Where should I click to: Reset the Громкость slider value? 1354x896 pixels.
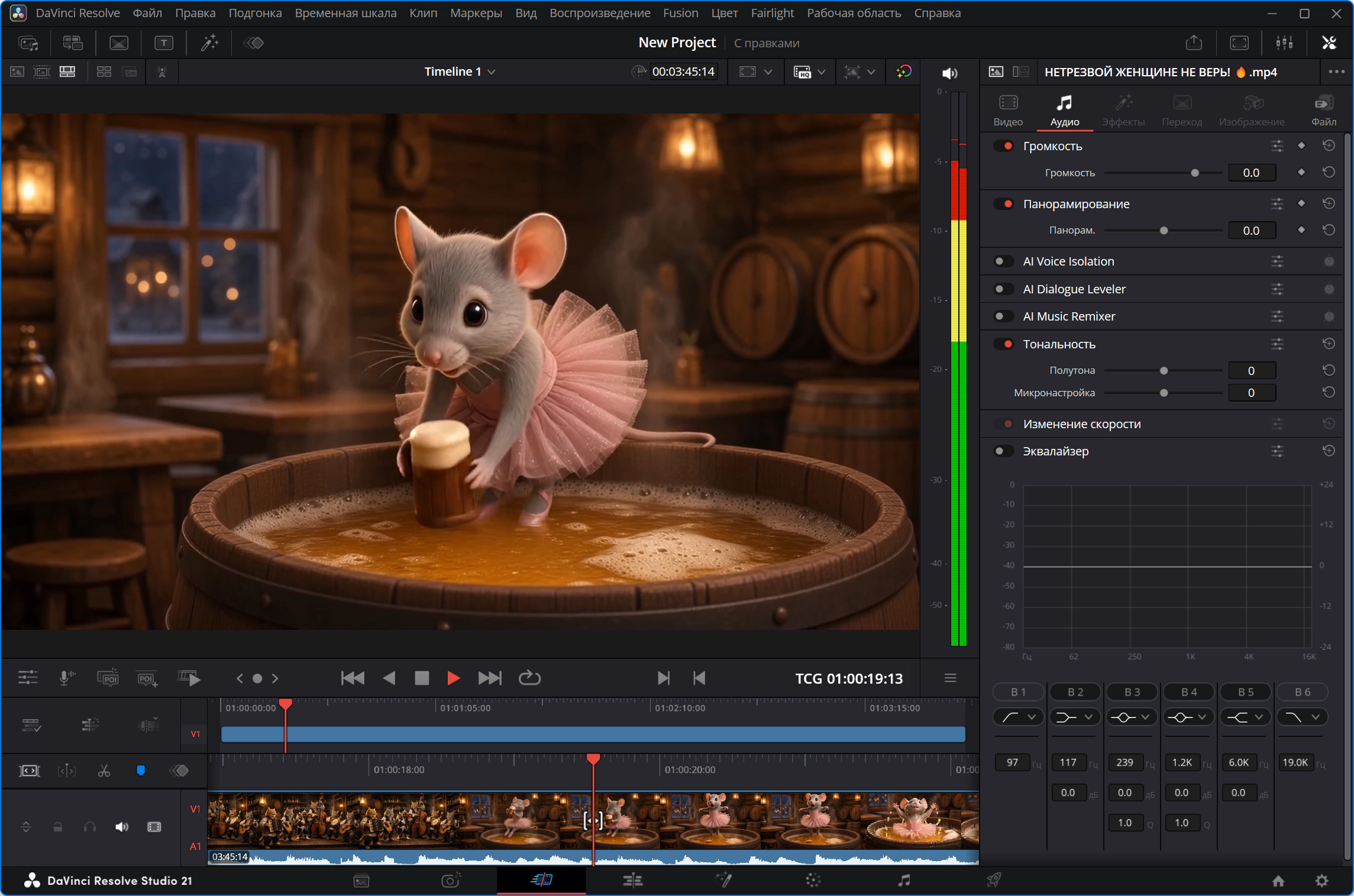[x=1329, y=173]
